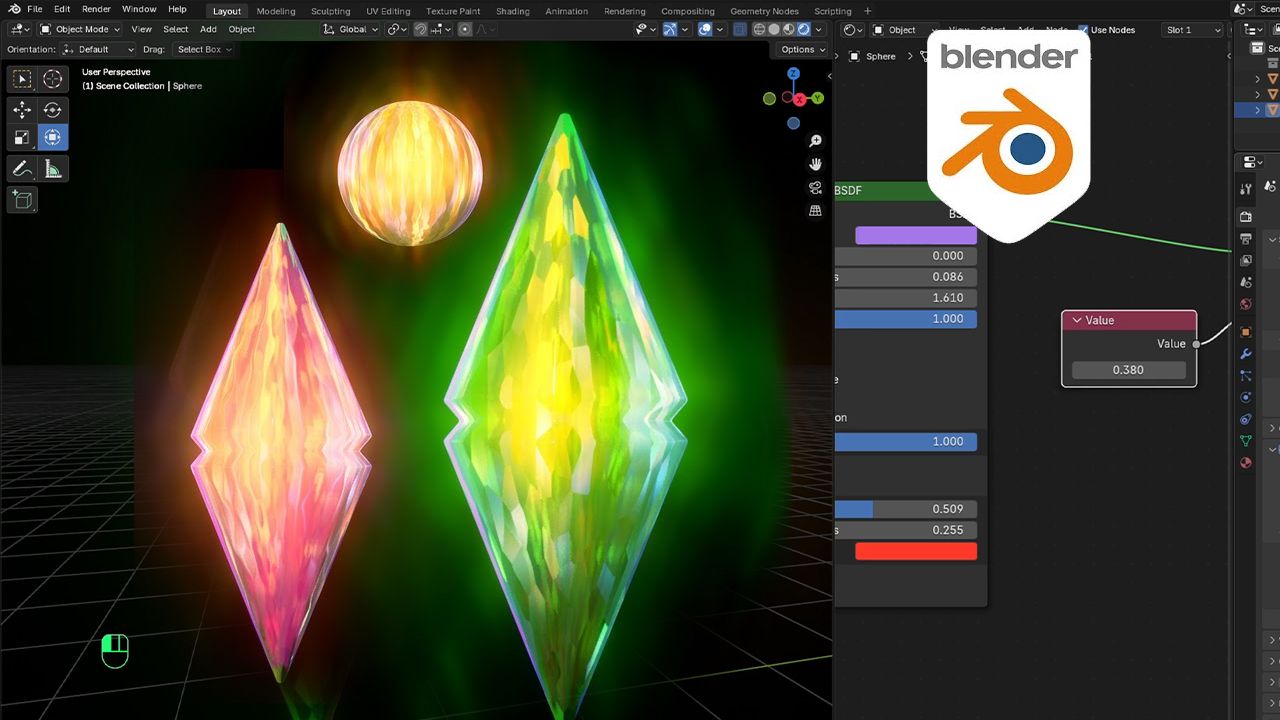Open the Render properties tab
The width and height of the screenshot is (1280, 720).
(x=1246, y=216)
